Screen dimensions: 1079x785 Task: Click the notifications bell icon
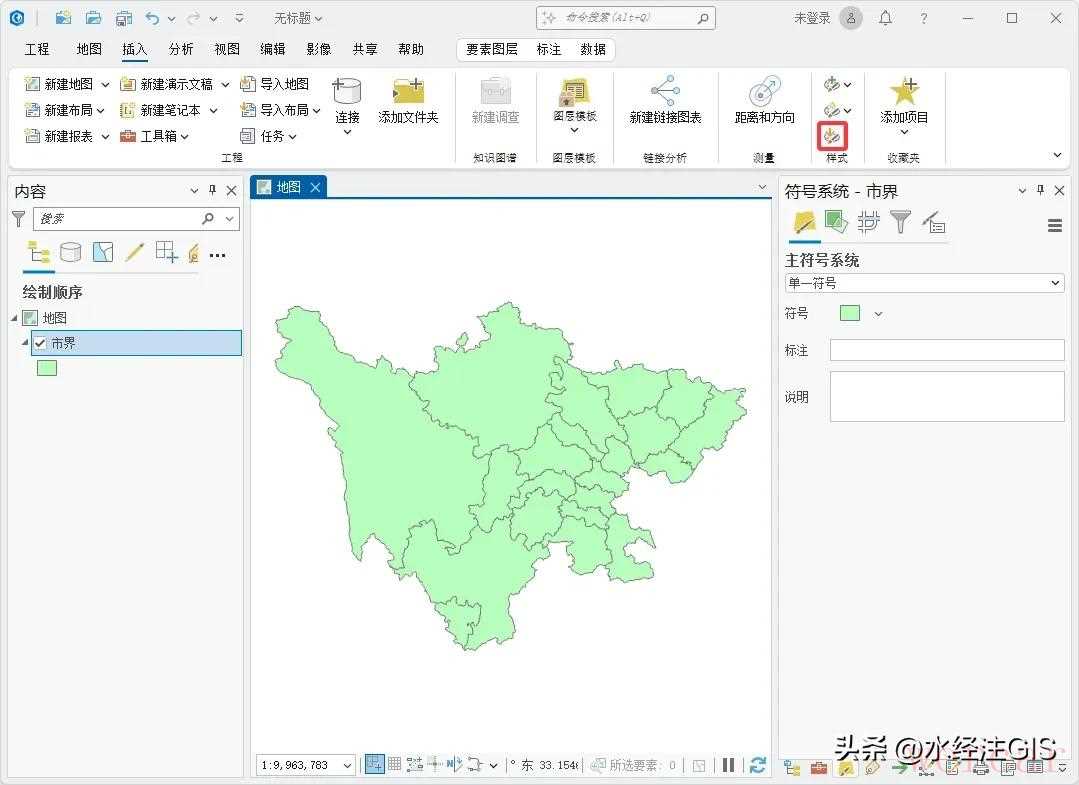885,18
